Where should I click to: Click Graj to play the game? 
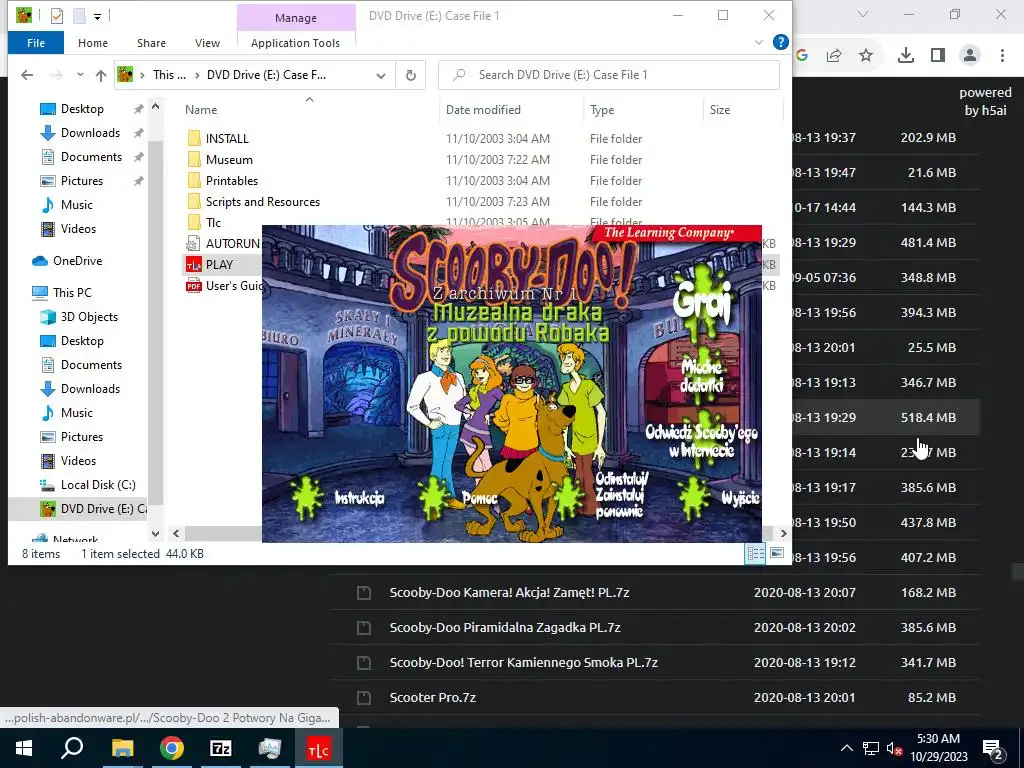click(x=702, y=302)
